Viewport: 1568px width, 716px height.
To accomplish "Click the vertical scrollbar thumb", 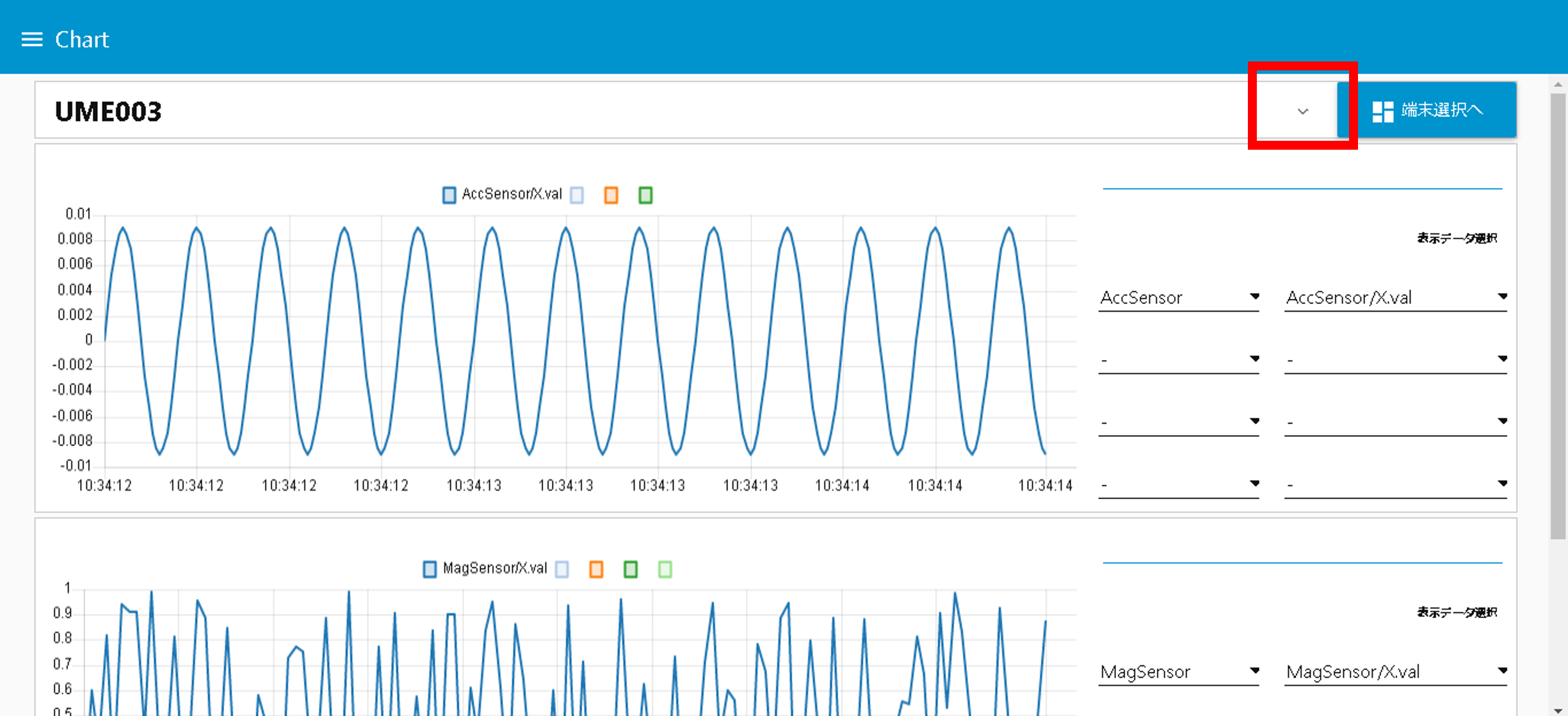I will tap(1558, 317).
